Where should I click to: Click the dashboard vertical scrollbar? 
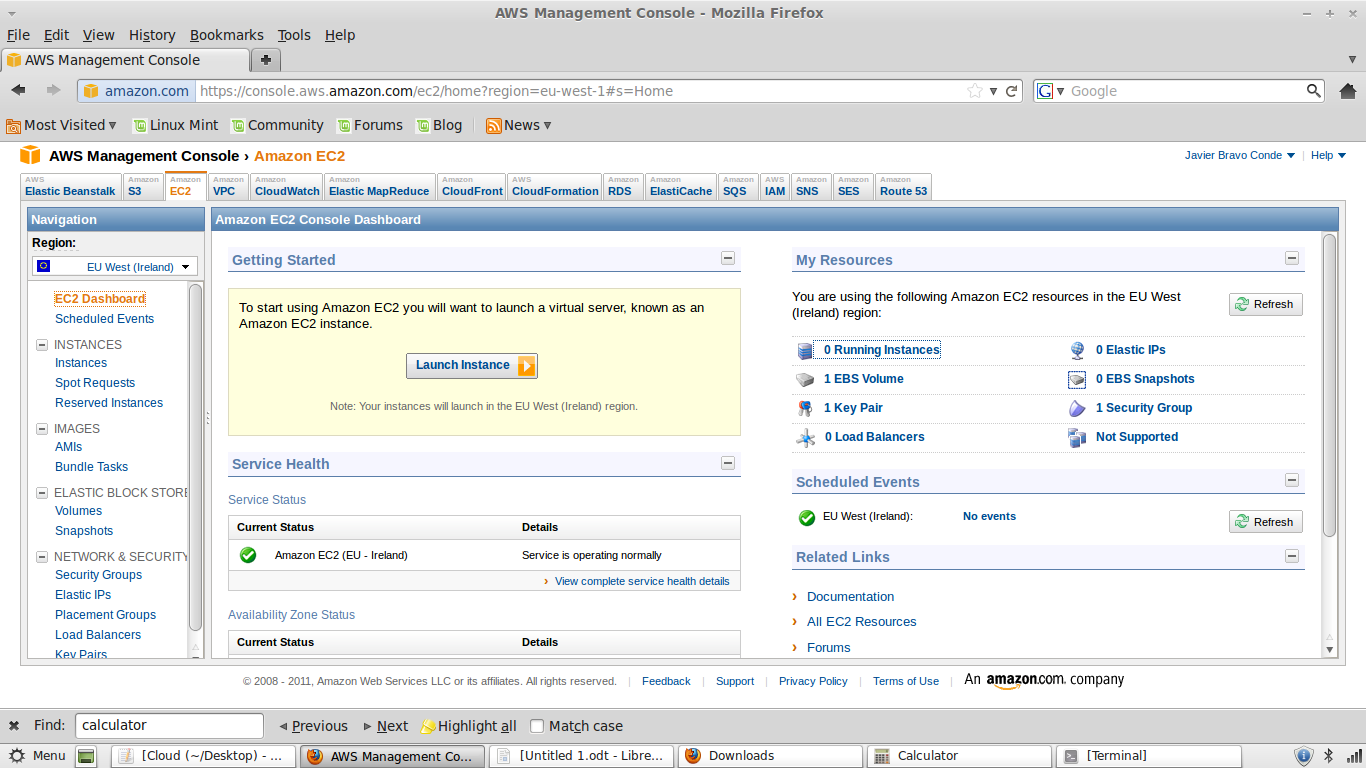[1329, 386]
